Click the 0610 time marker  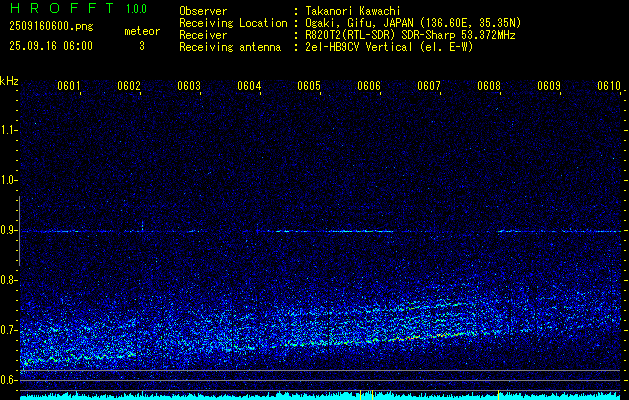coord(609,85)
